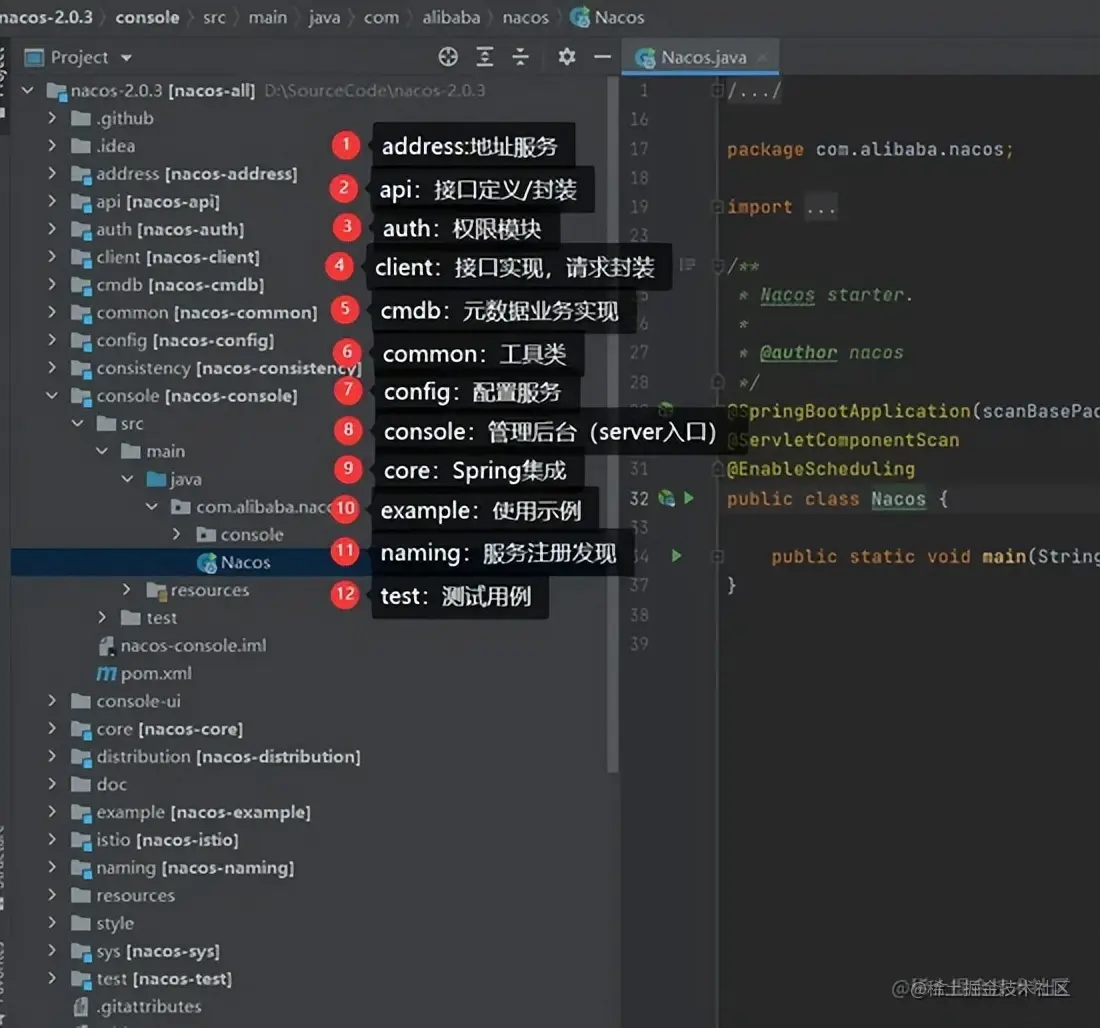Expand the core [nacos-core] module
The height and width of the screenshot is (1028, 1100).
pyautogui.click(x=50, y=729)
